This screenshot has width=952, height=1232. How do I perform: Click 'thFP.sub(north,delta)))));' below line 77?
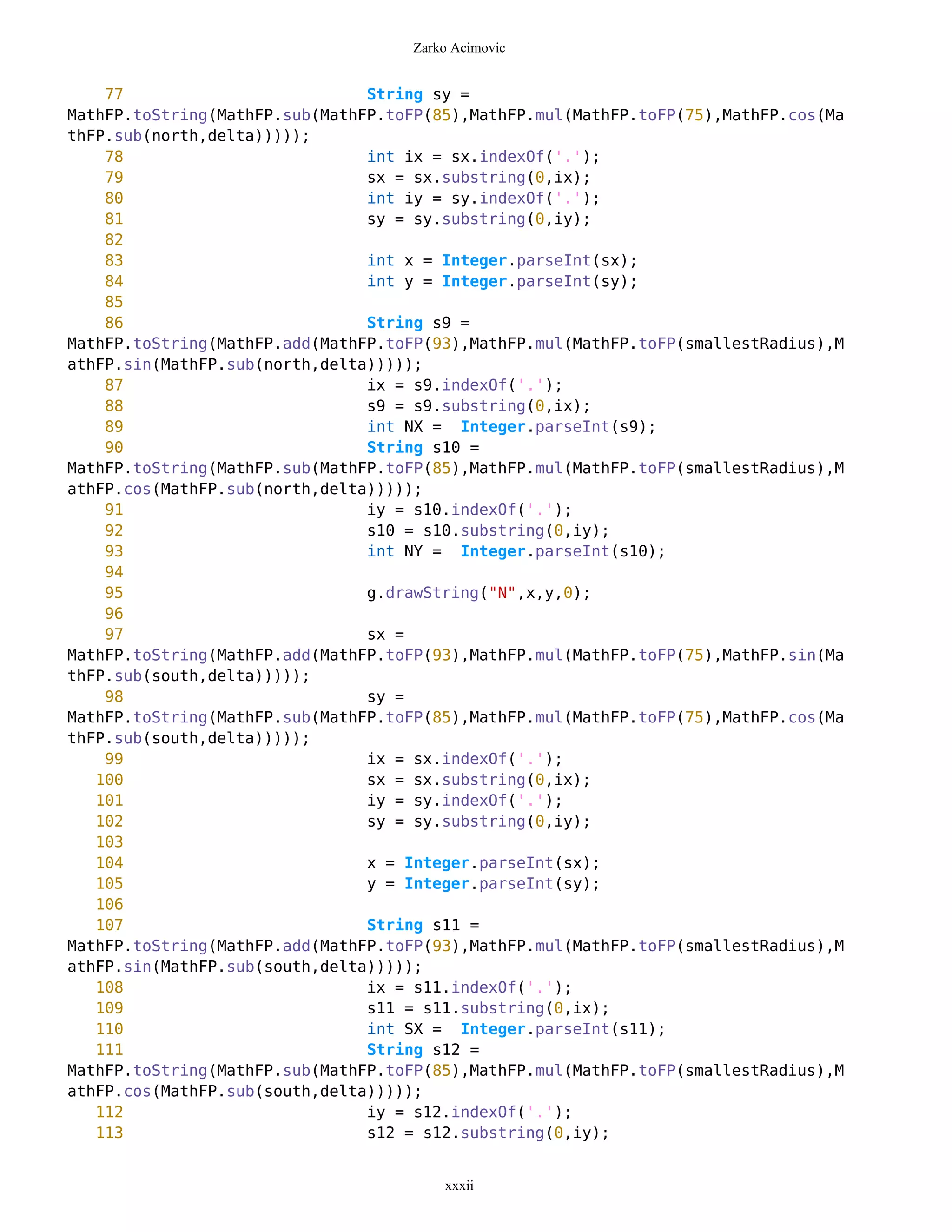[188, 136]
